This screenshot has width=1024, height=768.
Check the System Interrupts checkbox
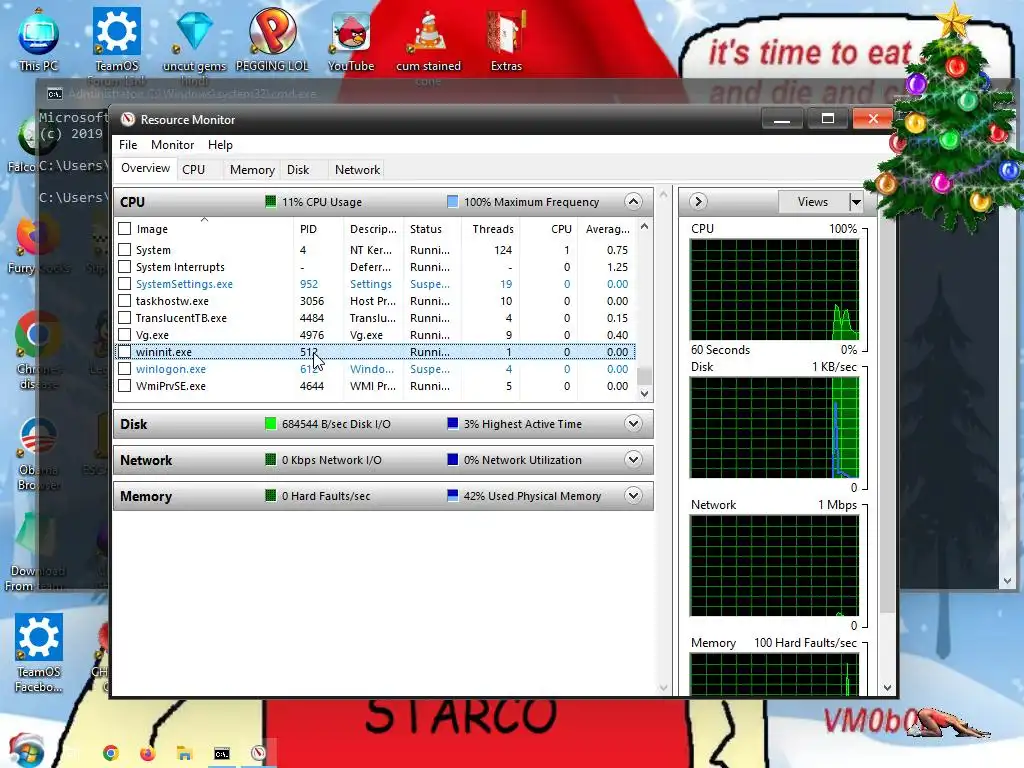pos(125,266)
